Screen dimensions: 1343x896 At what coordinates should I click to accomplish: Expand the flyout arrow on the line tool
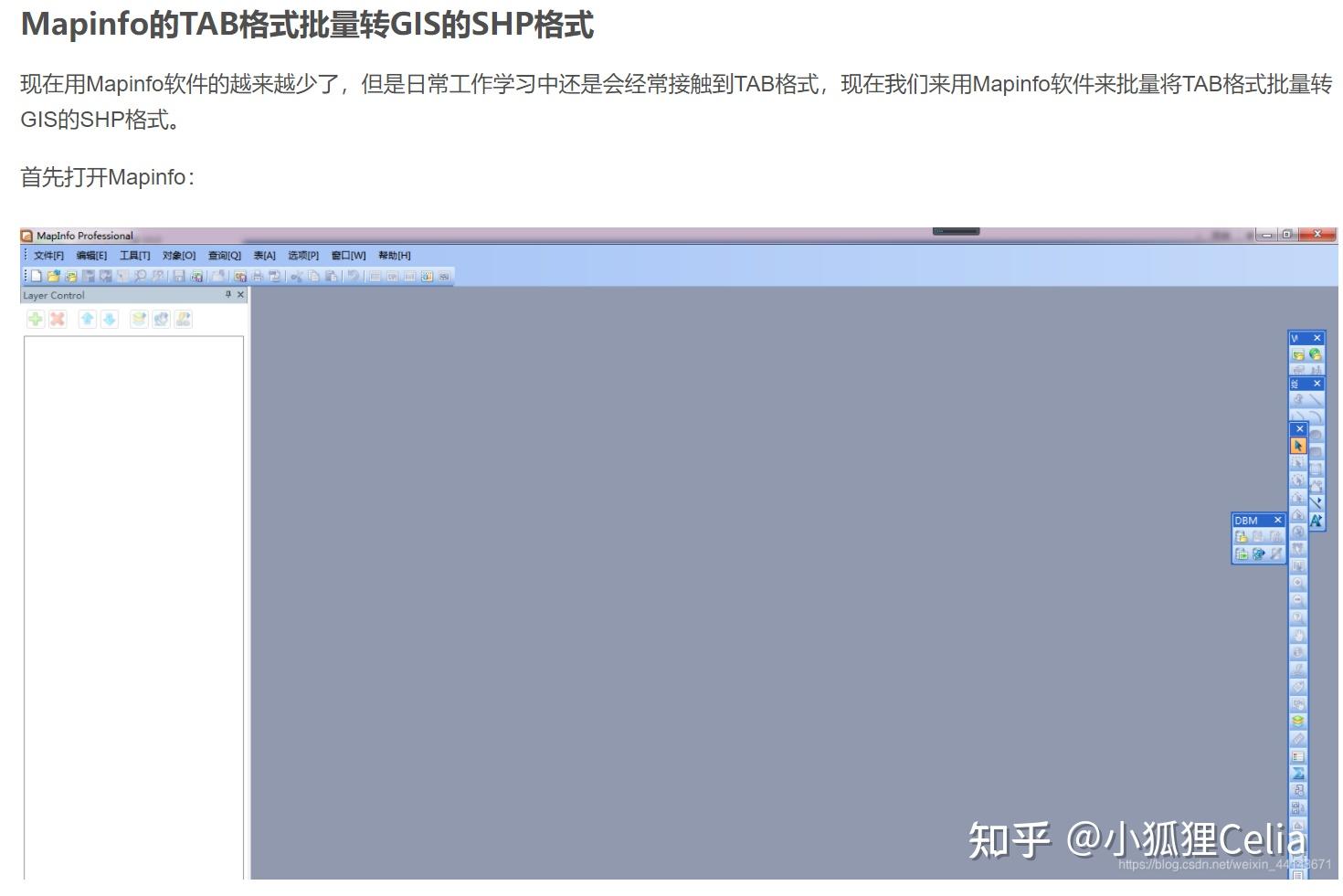(x=1320, y=500)
